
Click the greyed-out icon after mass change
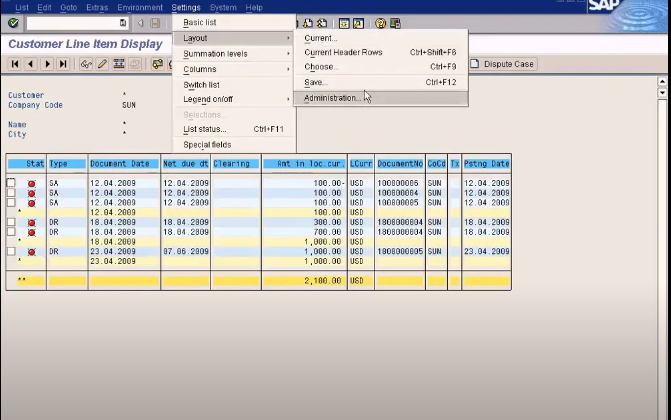(x=135, y=64)
